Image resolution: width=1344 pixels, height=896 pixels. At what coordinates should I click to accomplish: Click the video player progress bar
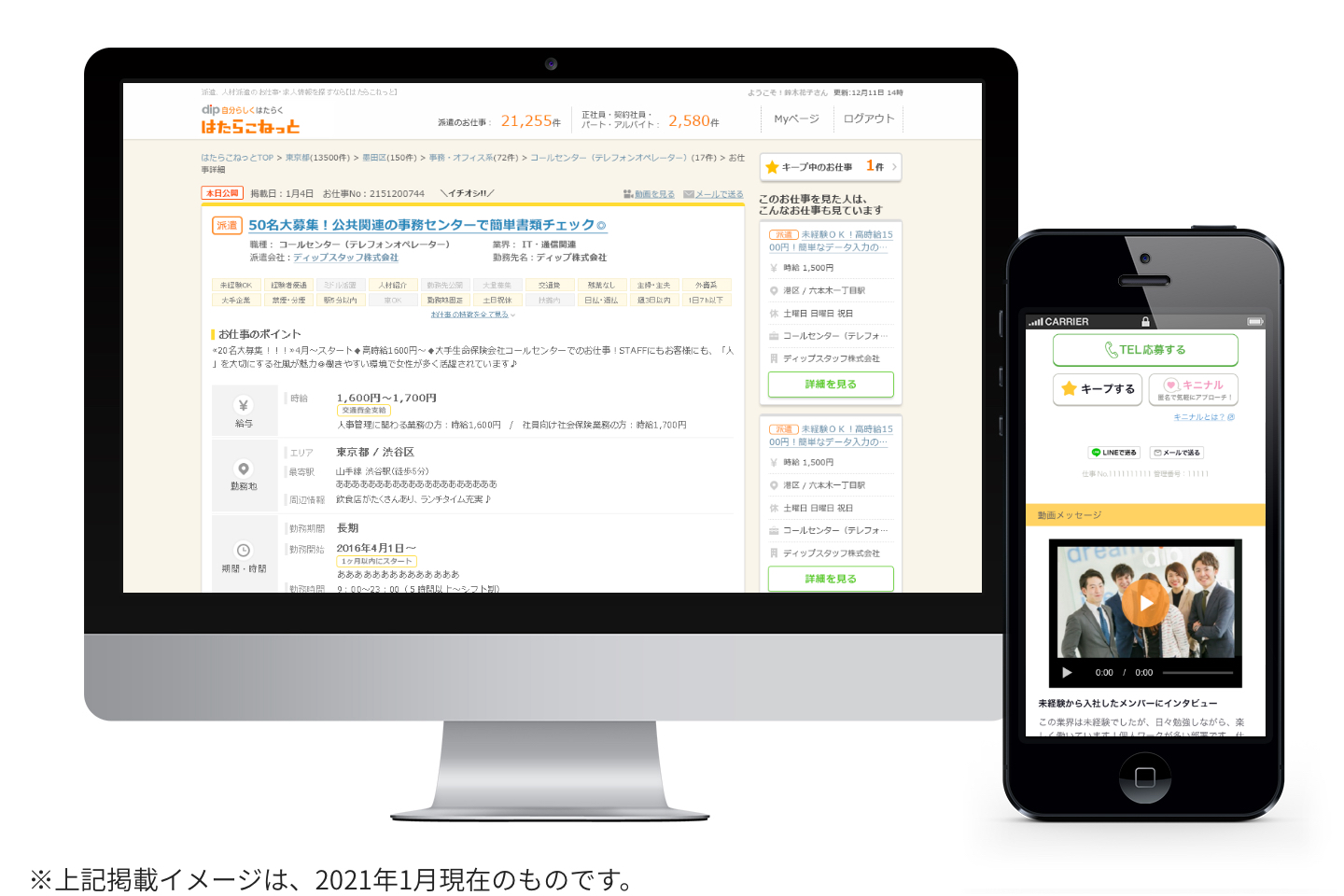click(1198, 672)
